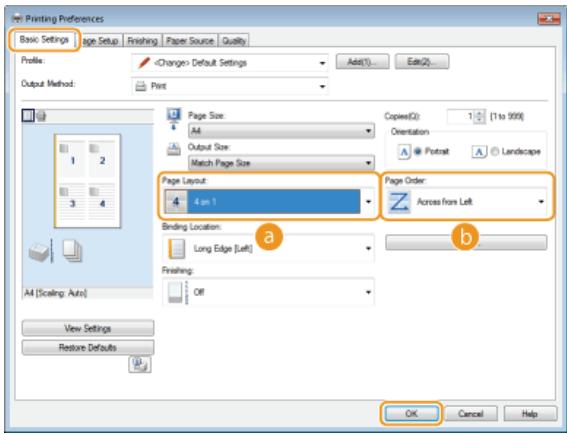Switch to the Basic Settings tab
This screenshot has width=567, height=434.
[x=44, y=40]
